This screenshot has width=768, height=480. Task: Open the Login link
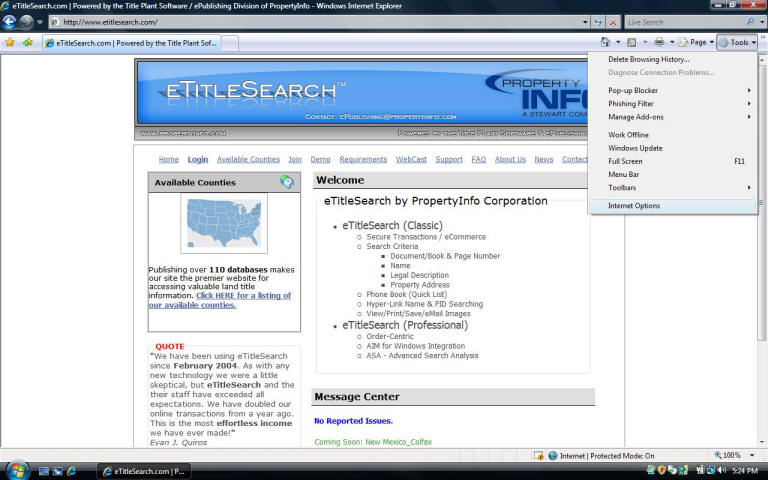pos(198,160)
